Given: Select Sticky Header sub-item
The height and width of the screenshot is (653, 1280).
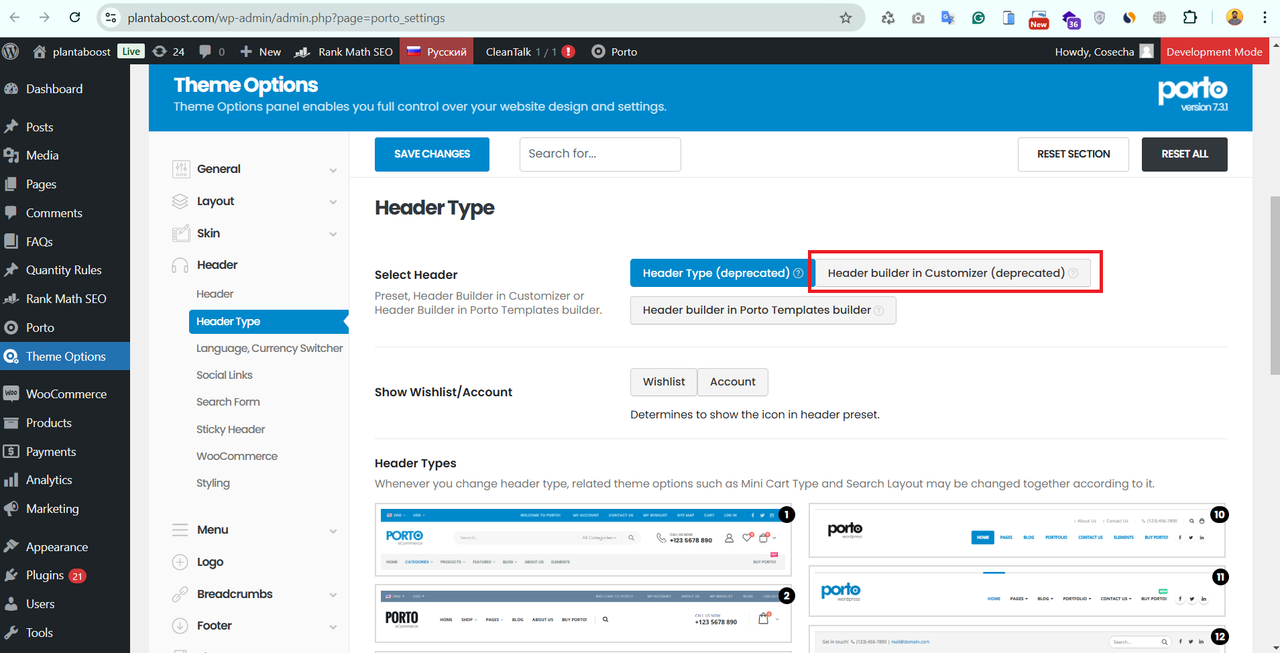Looking at the screenshot, I should pos(231,429).
